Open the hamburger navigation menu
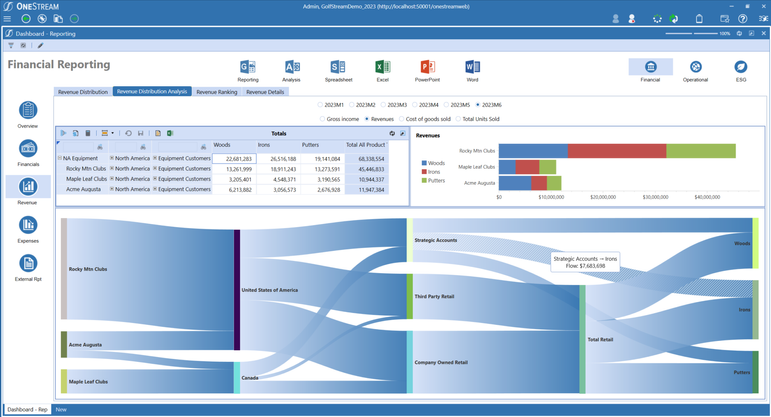 coord(7,19)
